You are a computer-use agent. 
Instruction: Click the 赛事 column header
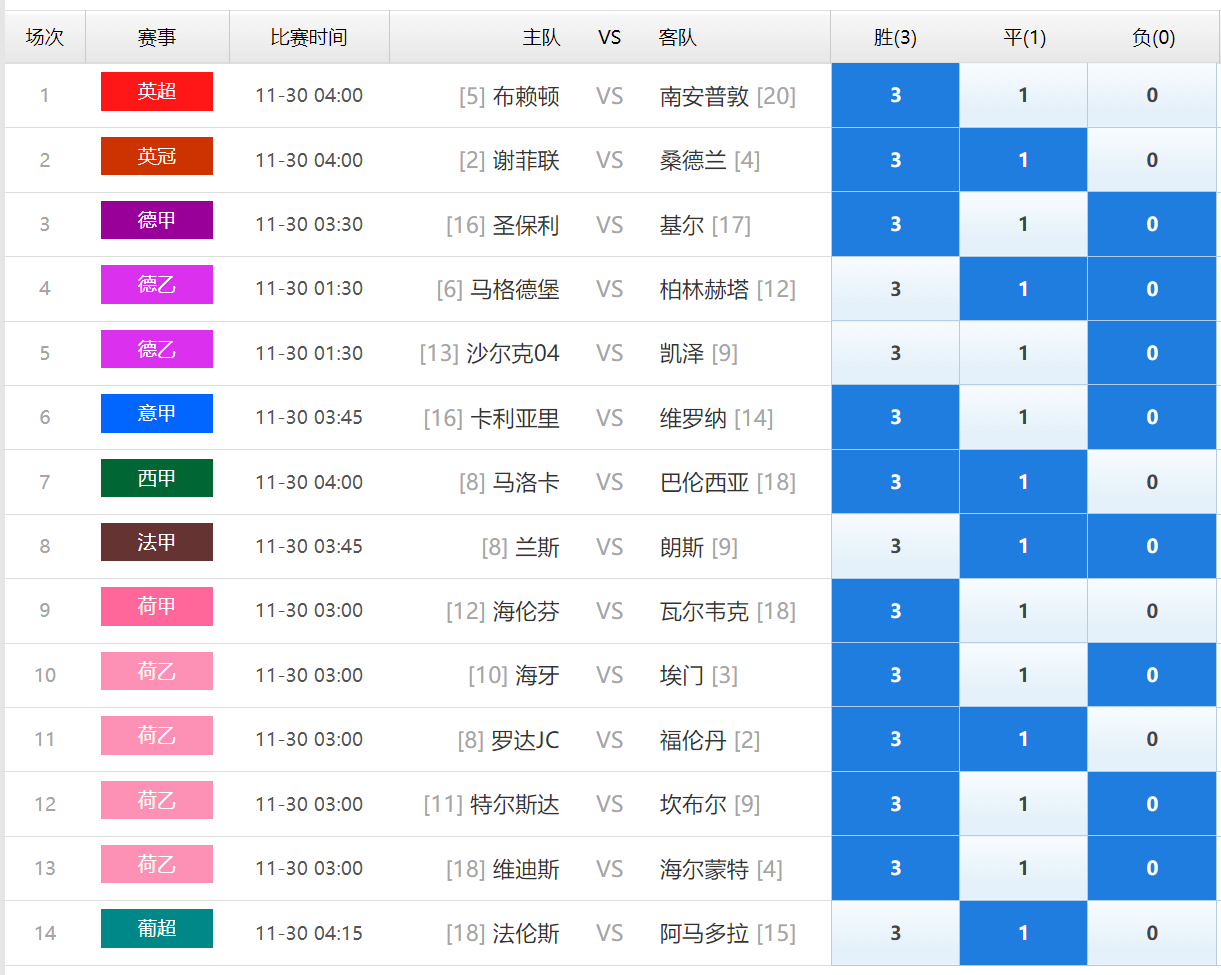click(x=157, y=37)
